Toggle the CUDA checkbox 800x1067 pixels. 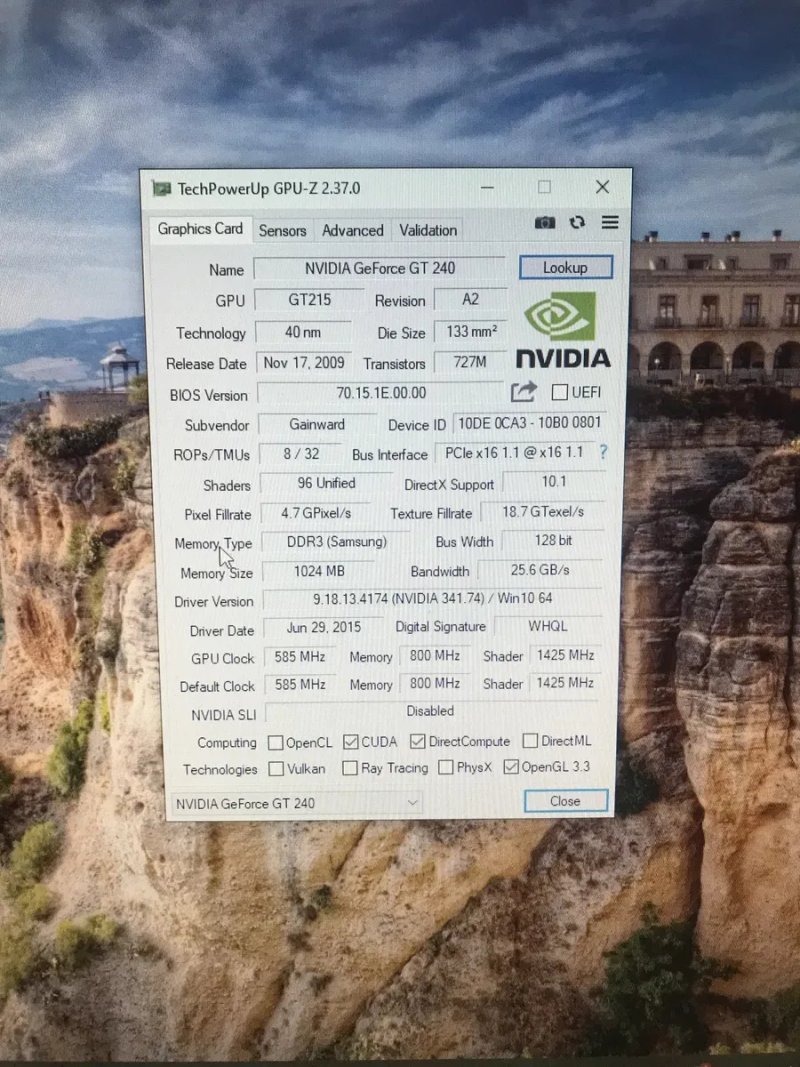point(350,742)
